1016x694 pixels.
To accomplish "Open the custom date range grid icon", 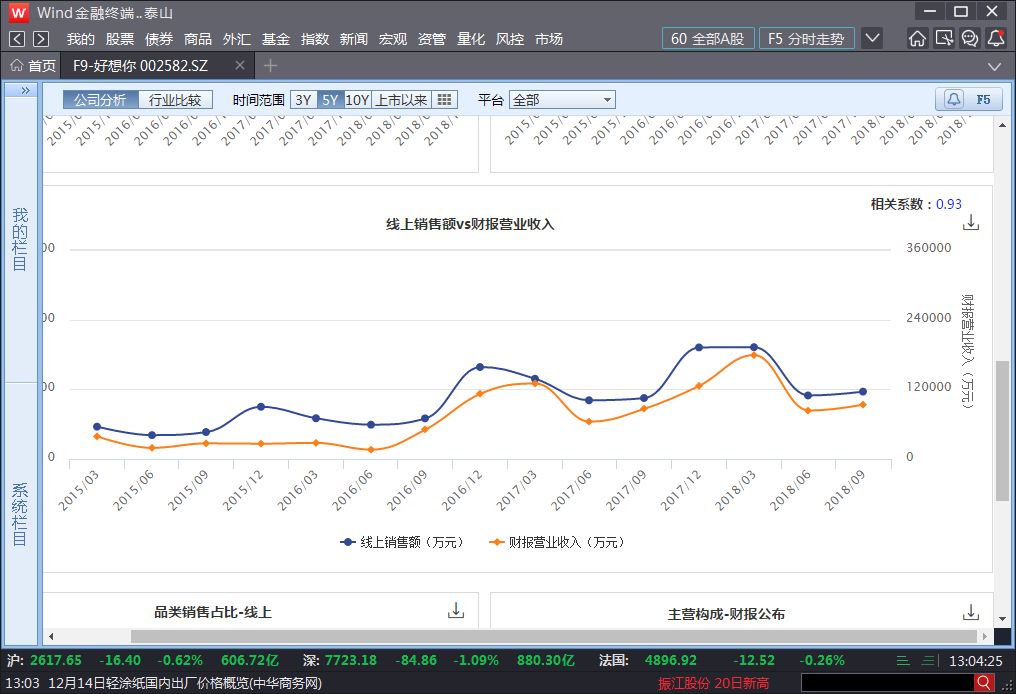I will click(445, 100).
